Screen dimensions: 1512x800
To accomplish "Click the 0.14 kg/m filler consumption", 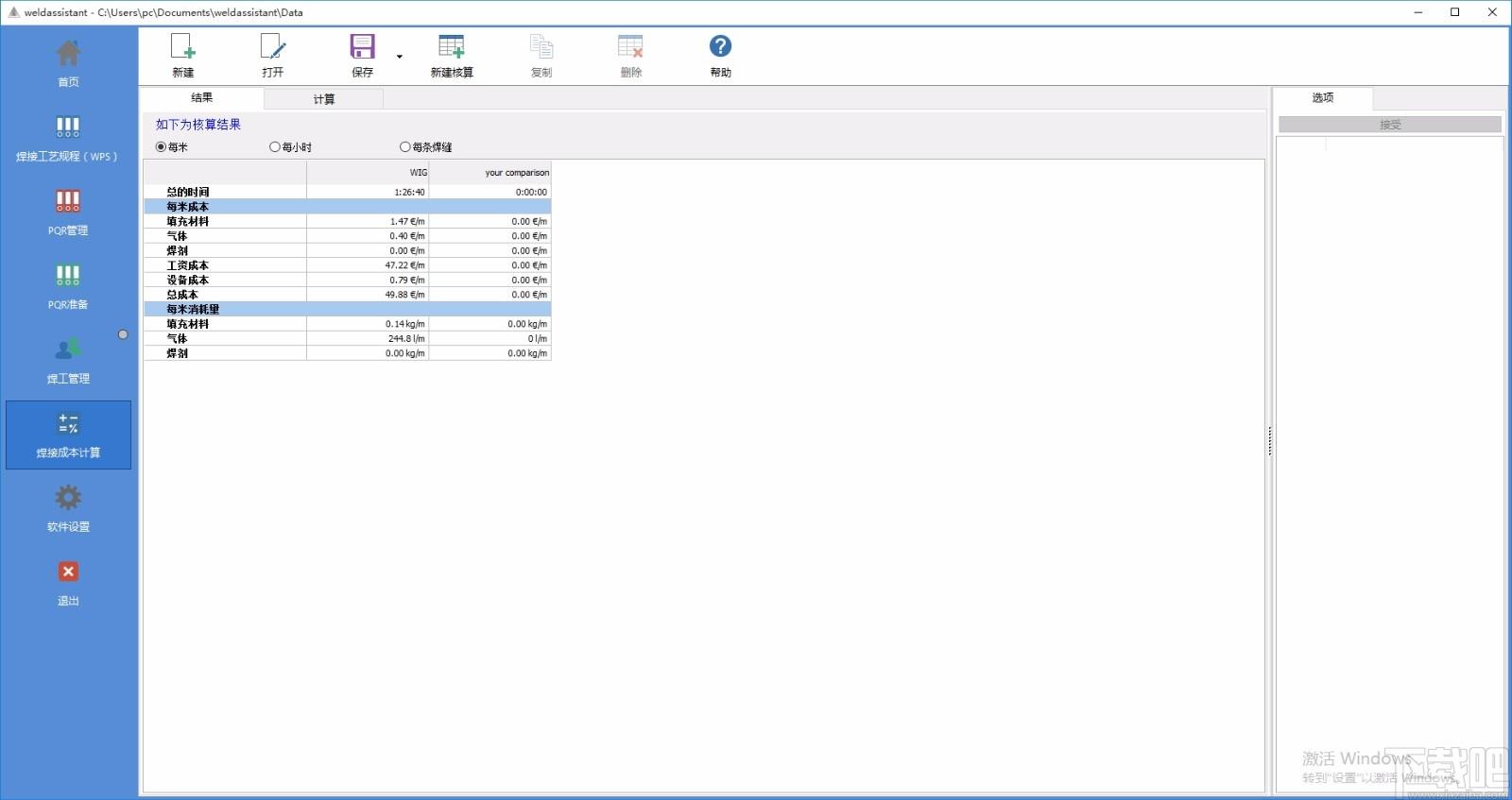I will [404, 324].
